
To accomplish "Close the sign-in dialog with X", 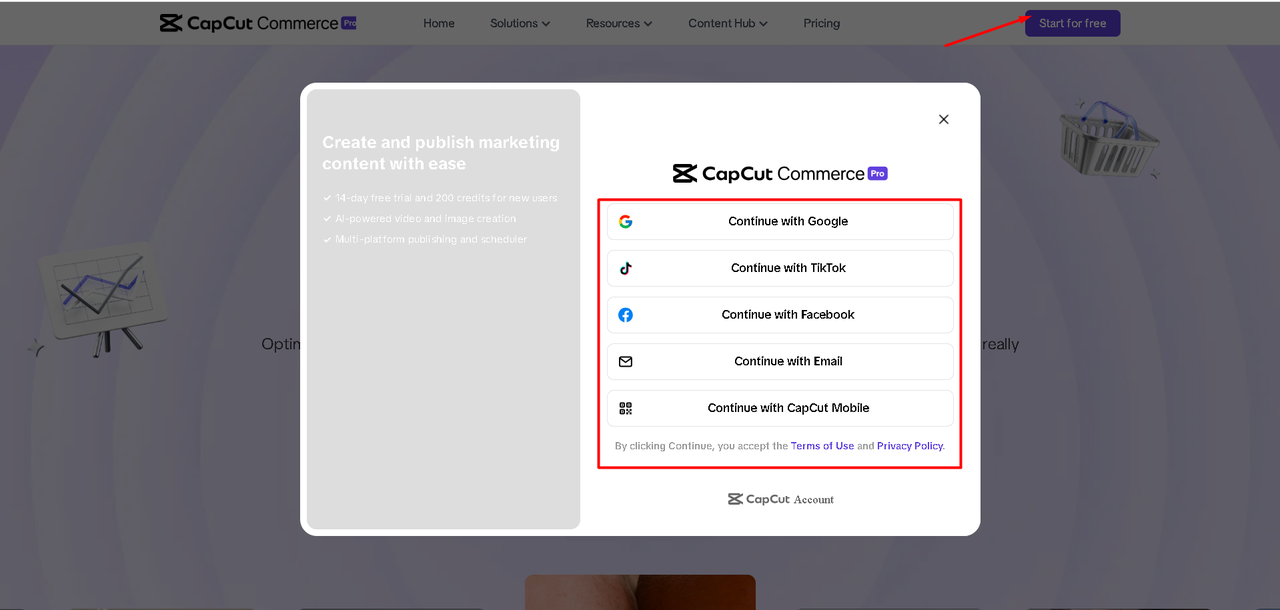I will pyautogui.click(x=943, y=119).
